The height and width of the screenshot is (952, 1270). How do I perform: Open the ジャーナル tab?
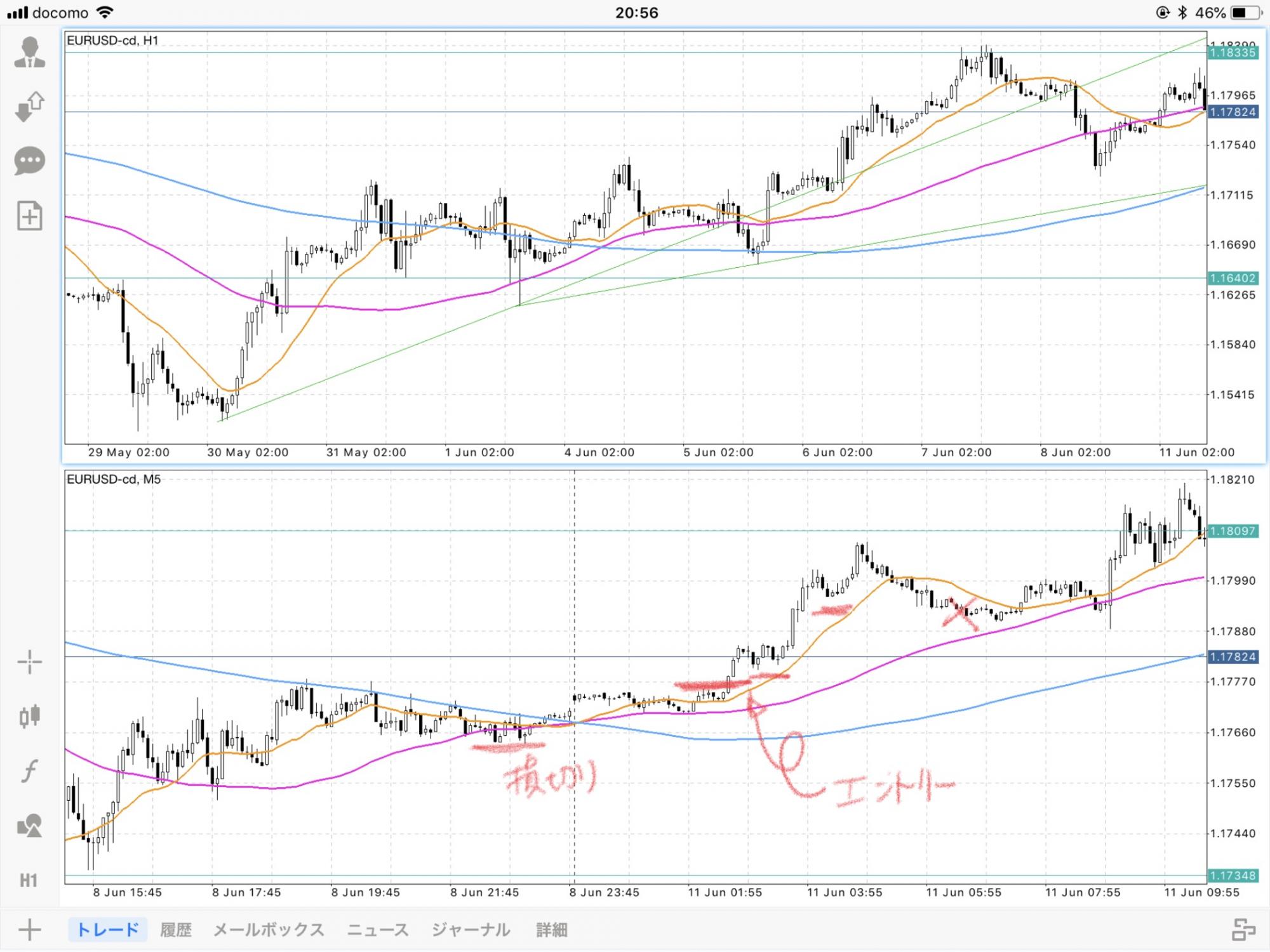(x=471, y=930)
